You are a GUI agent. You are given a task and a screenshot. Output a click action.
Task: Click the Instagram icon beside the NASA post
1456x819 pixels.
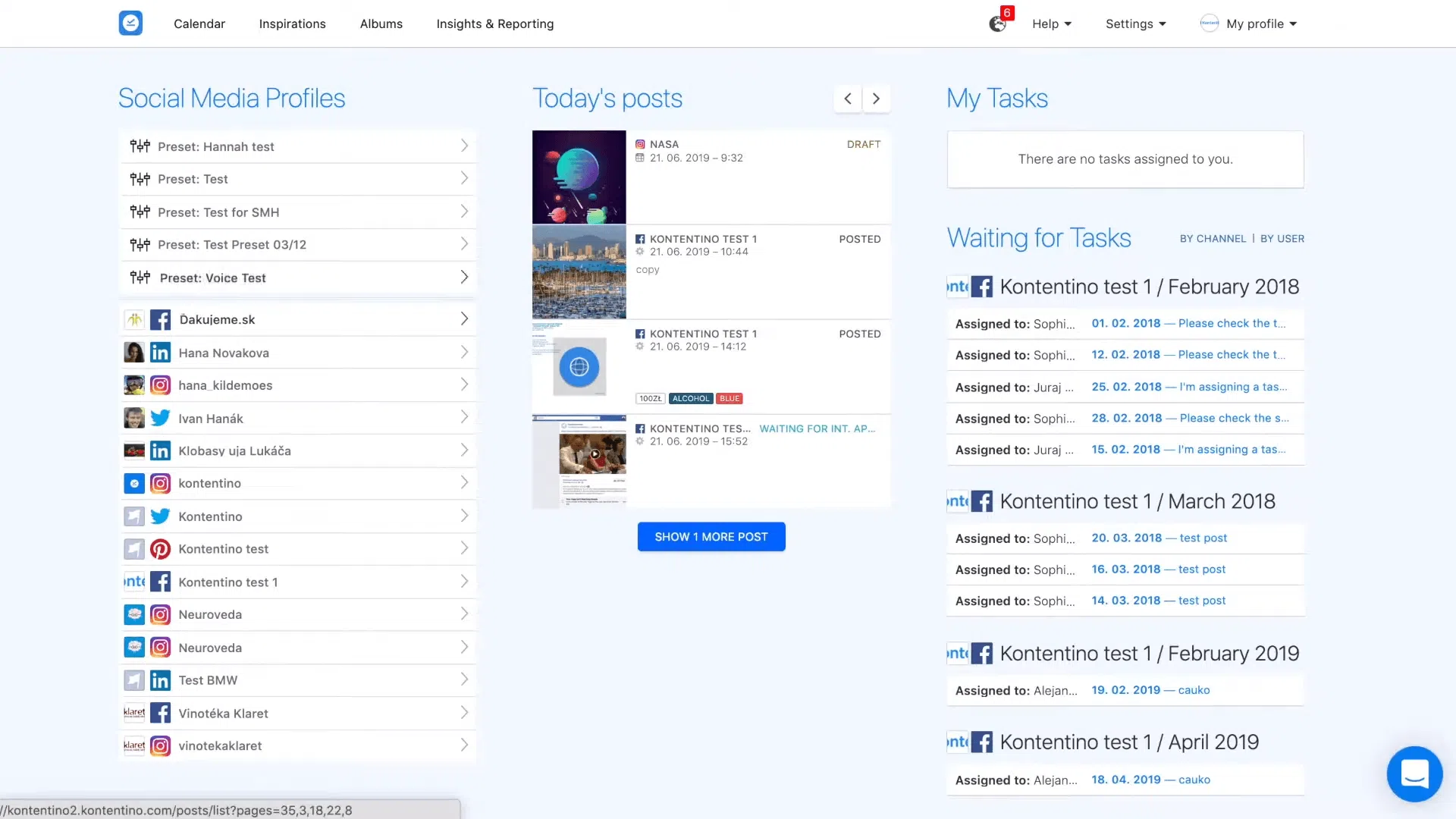point(640,144)
